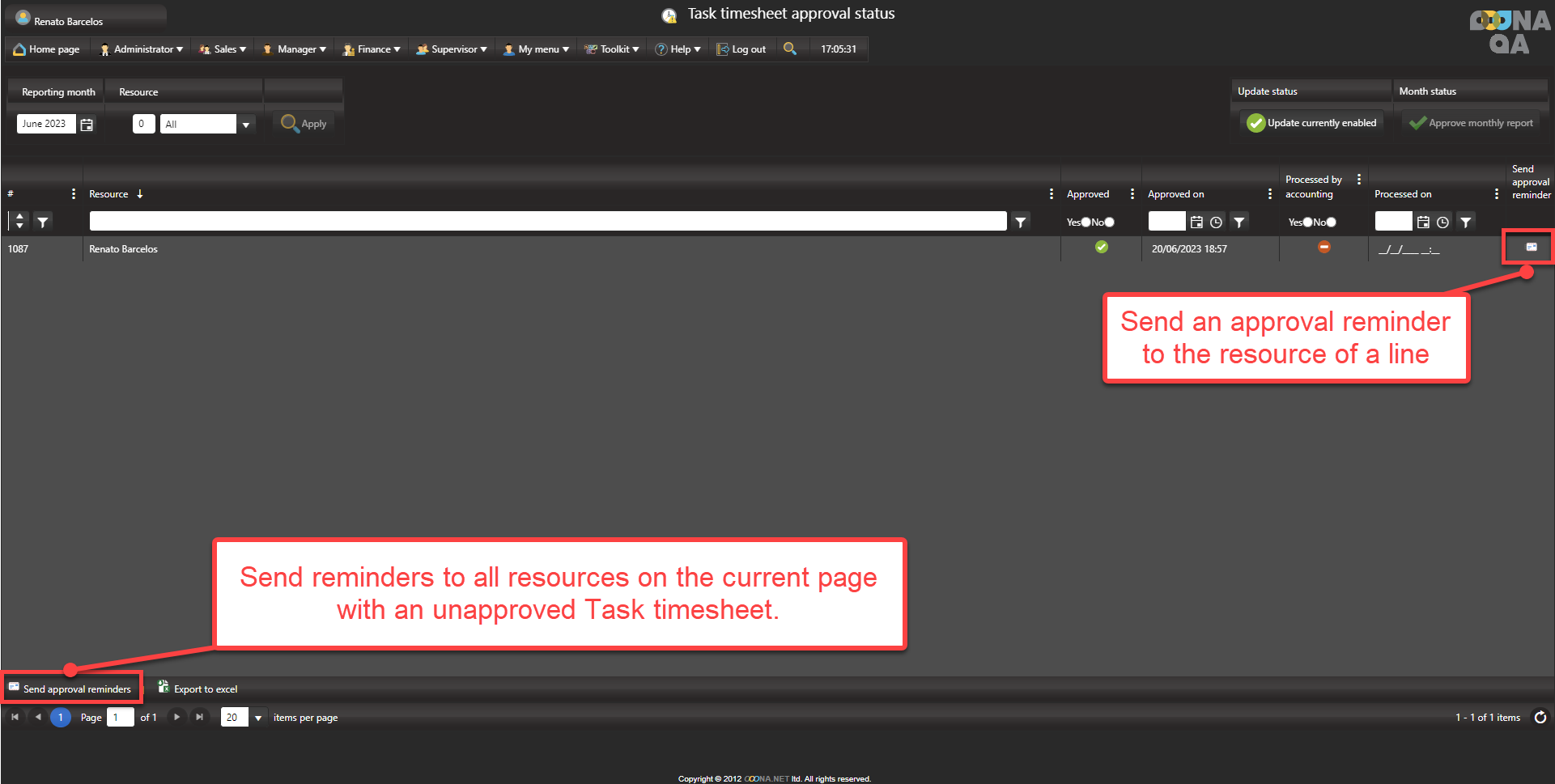Open the Approved on clock time picker

click(1216, 222)
